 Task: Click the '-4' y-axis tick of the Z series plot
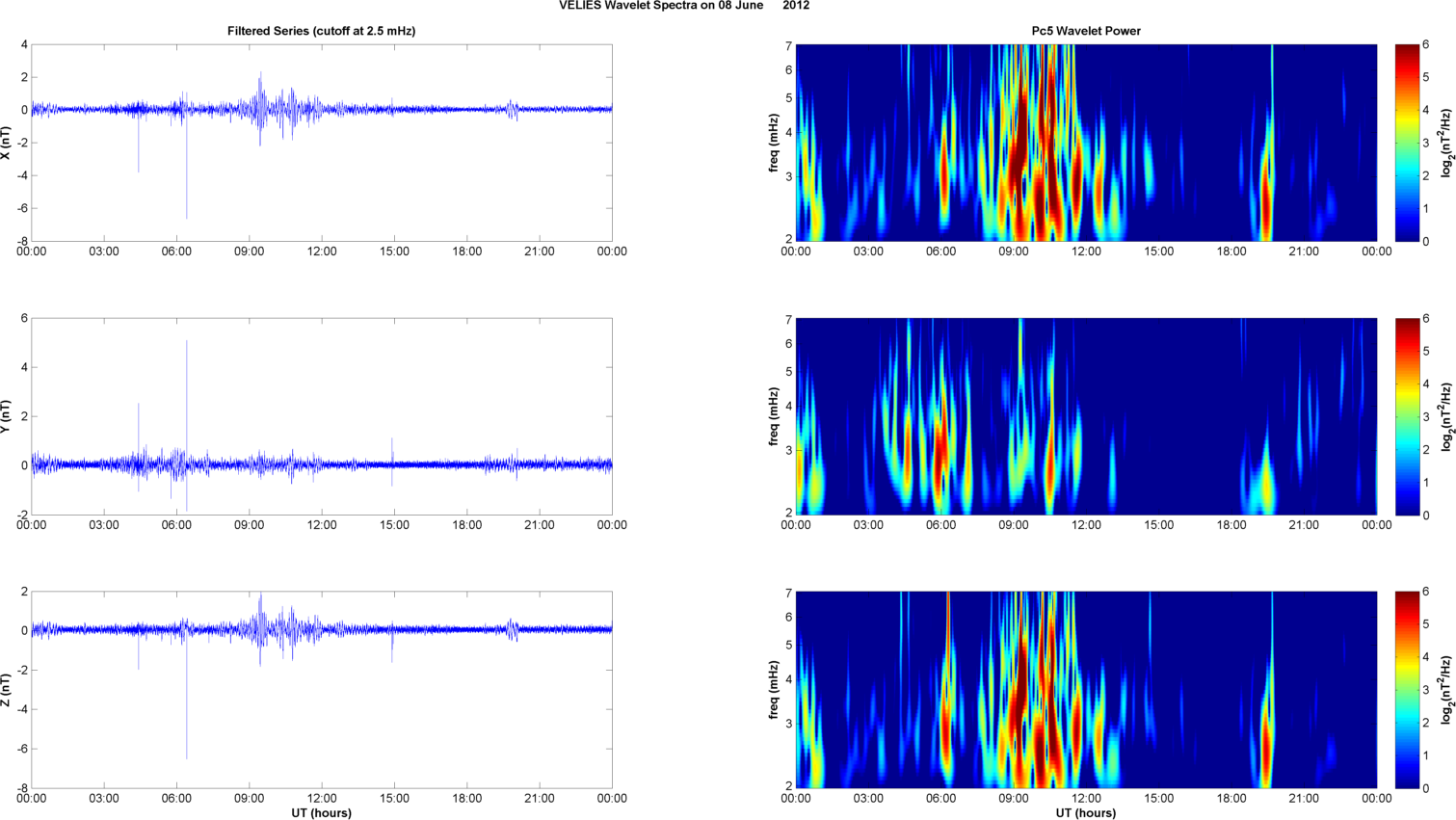[22, 709]
